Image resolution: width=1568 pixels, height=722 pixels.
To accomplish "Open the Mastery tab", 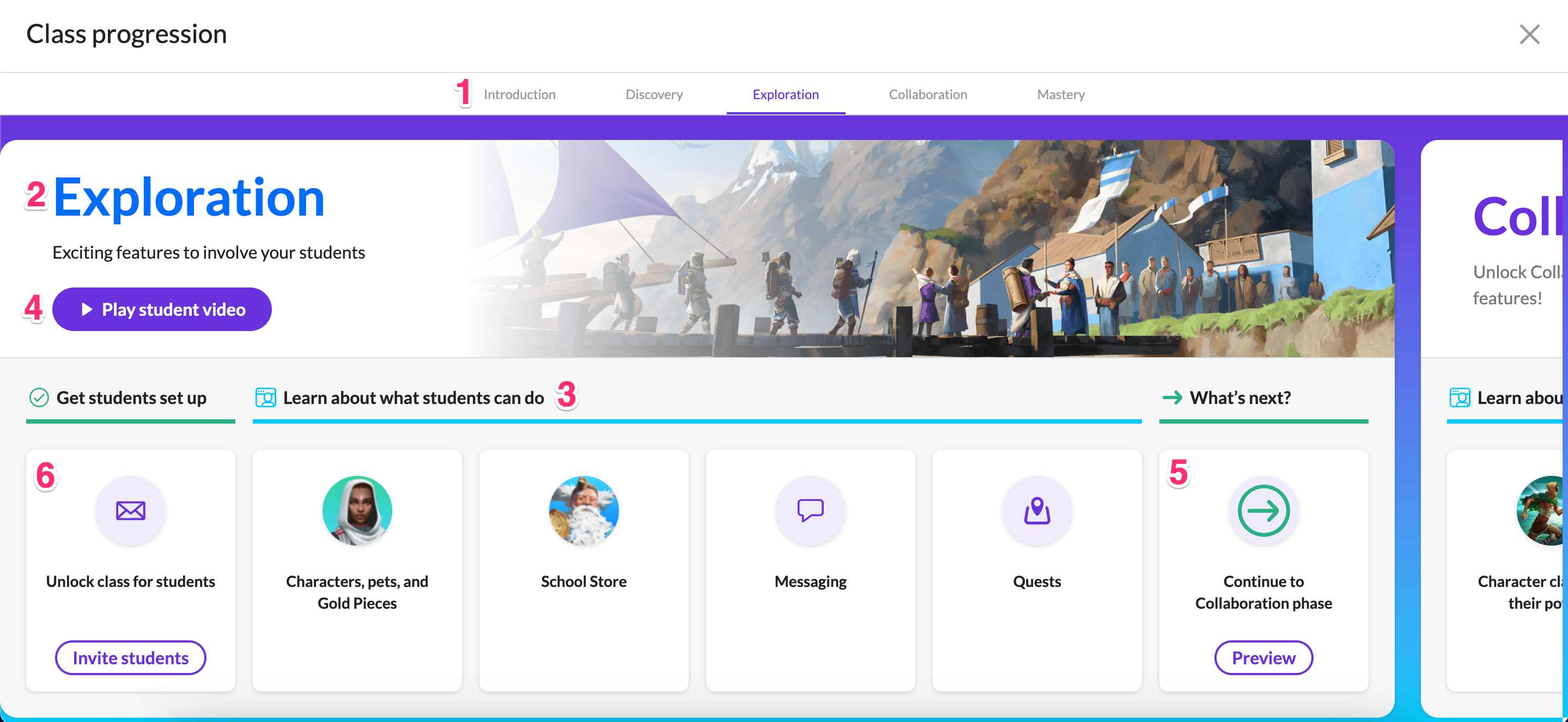I will (1060, 94).
